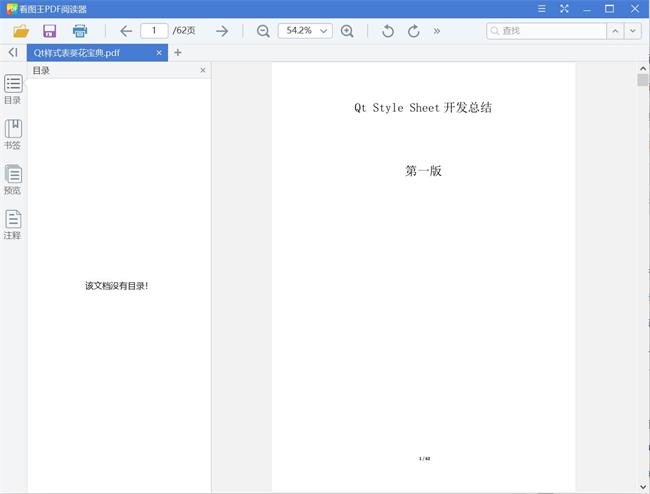This screenshot has height=494, width=650.
Task: Enter fullscreen mode from title bar
Action: tap(564, 9)
